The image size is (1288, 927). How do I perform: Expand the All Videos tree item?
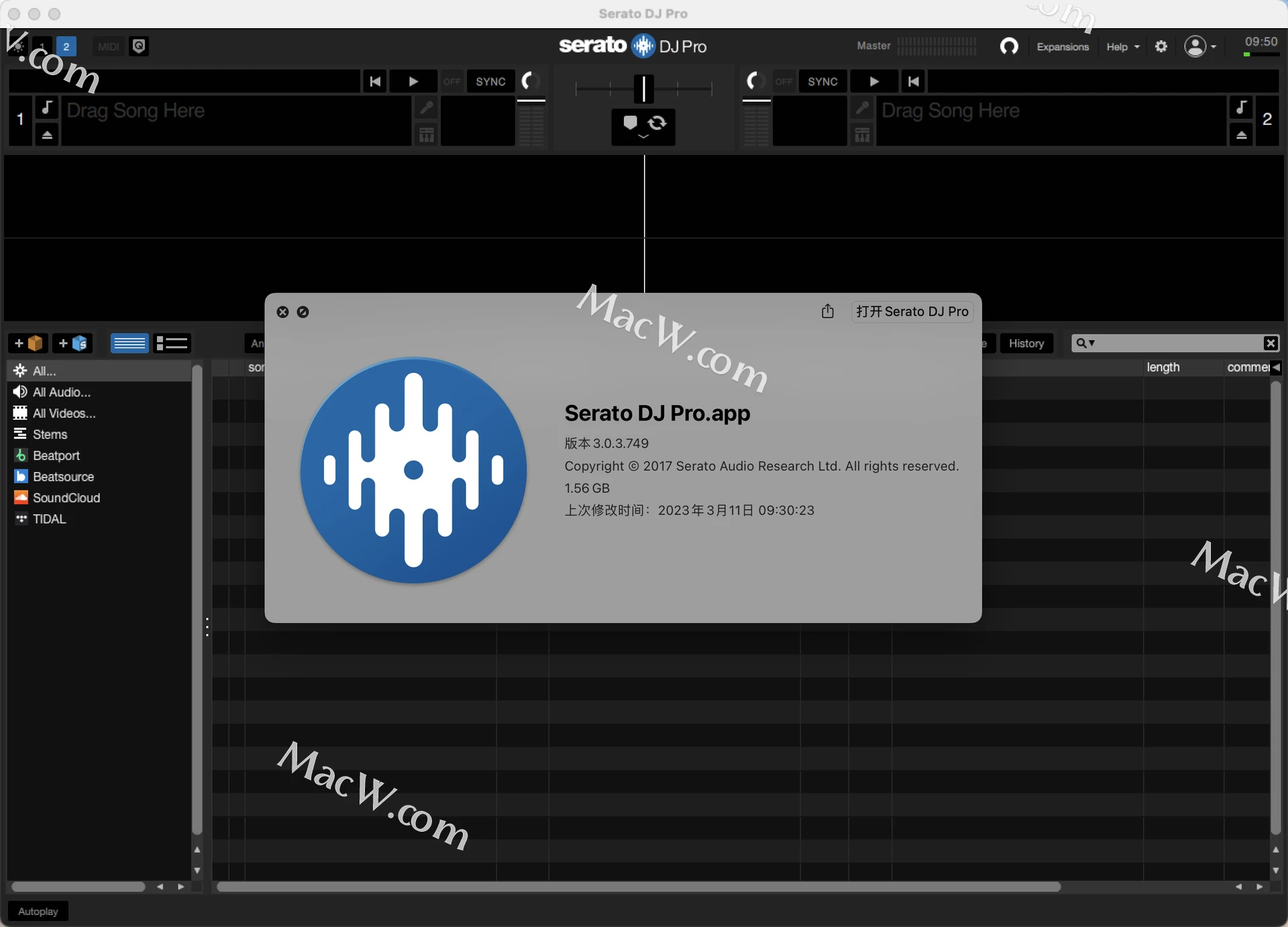(x=62, y=412)
